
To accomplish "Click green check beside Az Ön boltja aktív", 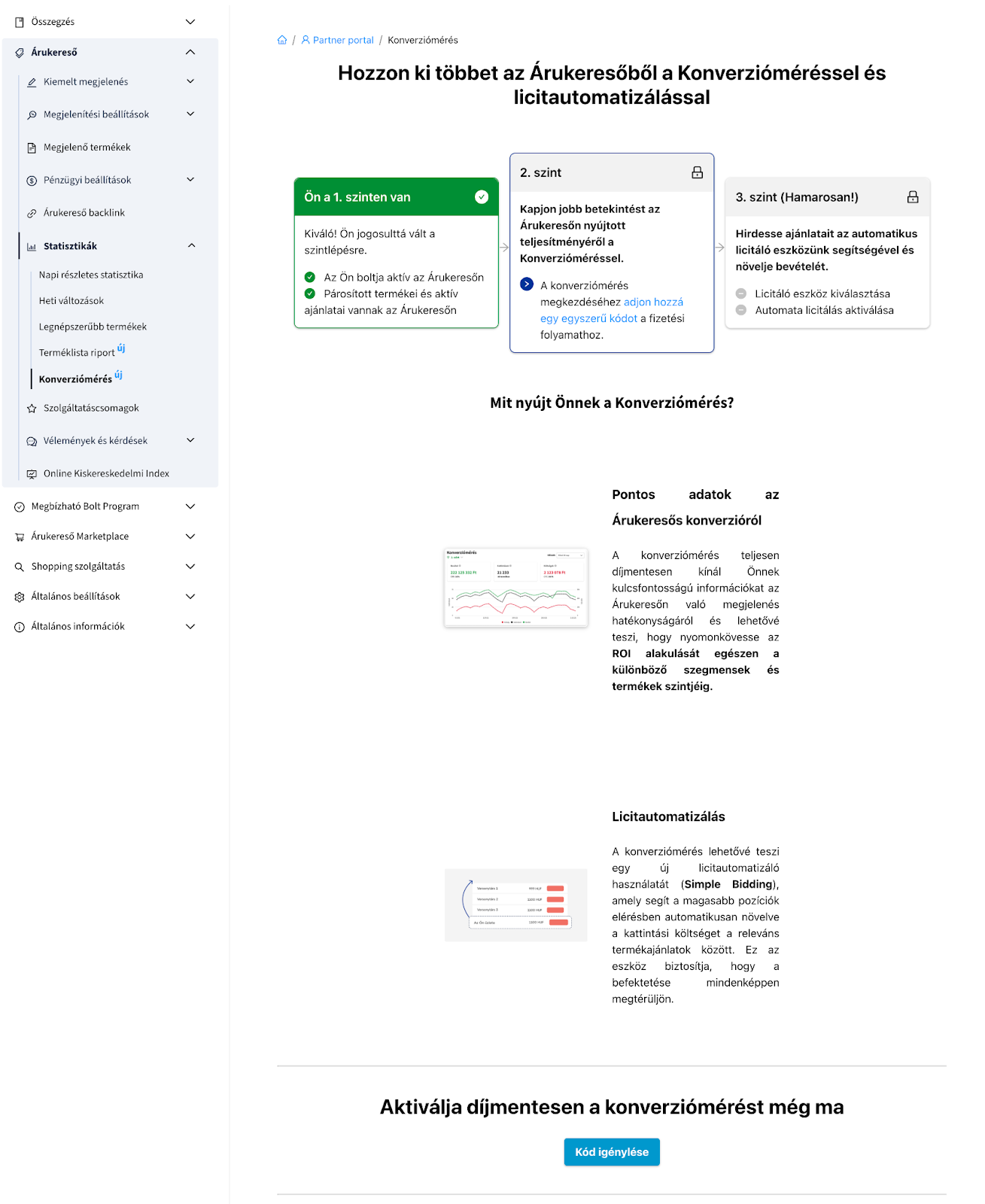I will coord(310,277).
